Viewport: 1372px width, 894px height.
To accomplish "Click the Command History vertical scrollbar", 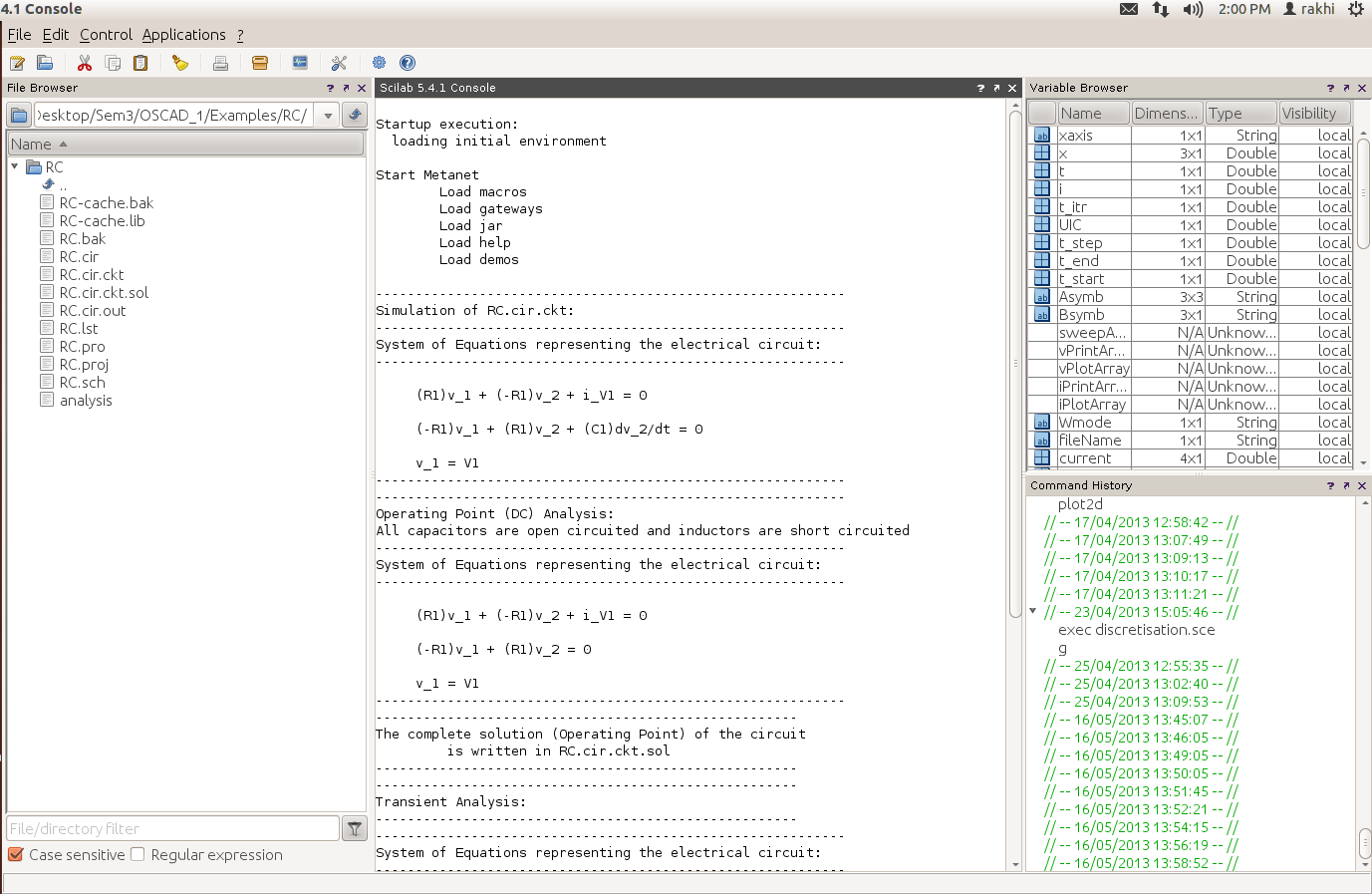I will [x=1364, y=842].
